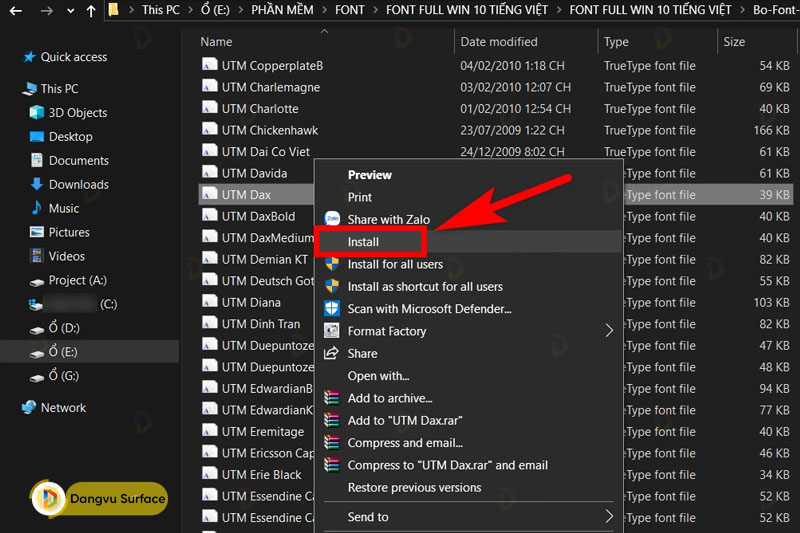Sort files by Date modified column
Viewport: 800px width, 533px height.
pos(499,42)
